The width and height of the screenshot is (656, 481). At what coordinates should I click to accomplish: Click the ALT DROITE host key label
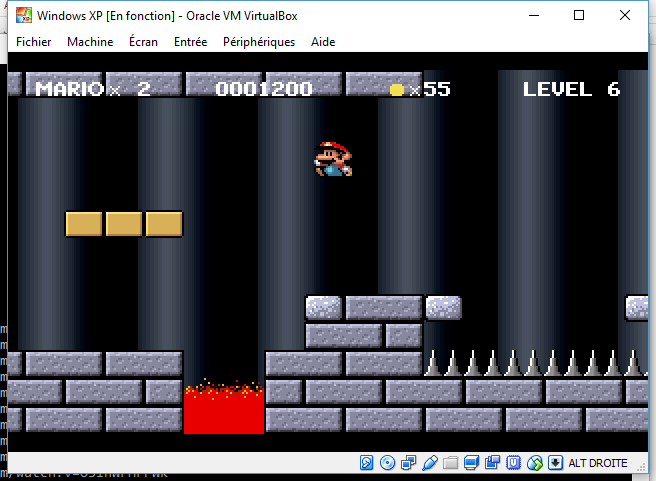(598, 463)
